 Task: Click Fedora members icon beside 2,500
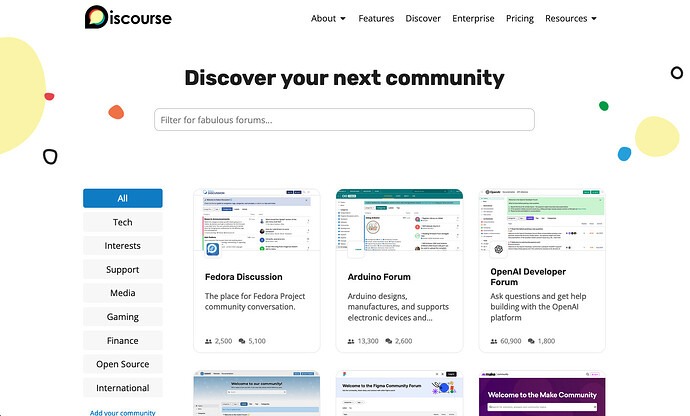pyautogui.click(x=208, y=341)
